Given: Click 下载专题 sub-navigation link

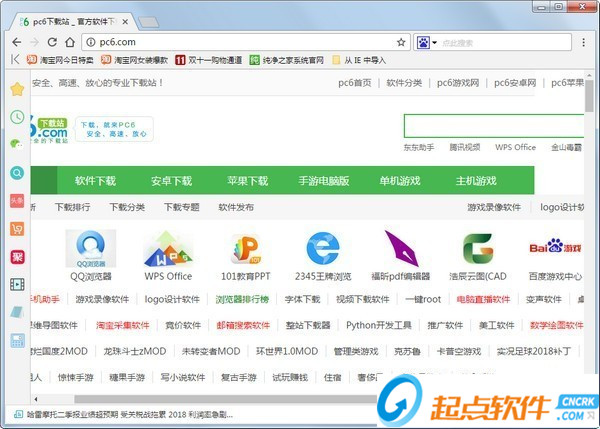Looking at the screenshot, I should 182,207.
